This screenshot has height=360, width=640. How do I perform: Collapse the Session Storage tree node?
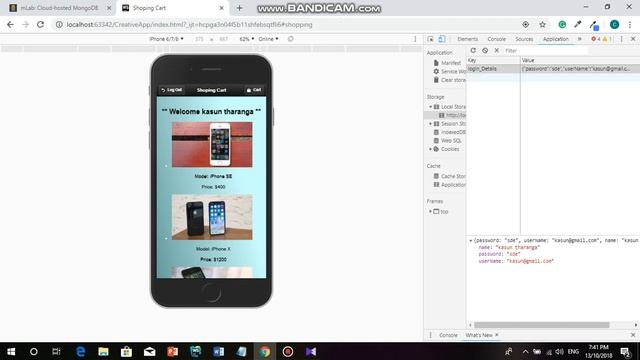tap(430, 124)
